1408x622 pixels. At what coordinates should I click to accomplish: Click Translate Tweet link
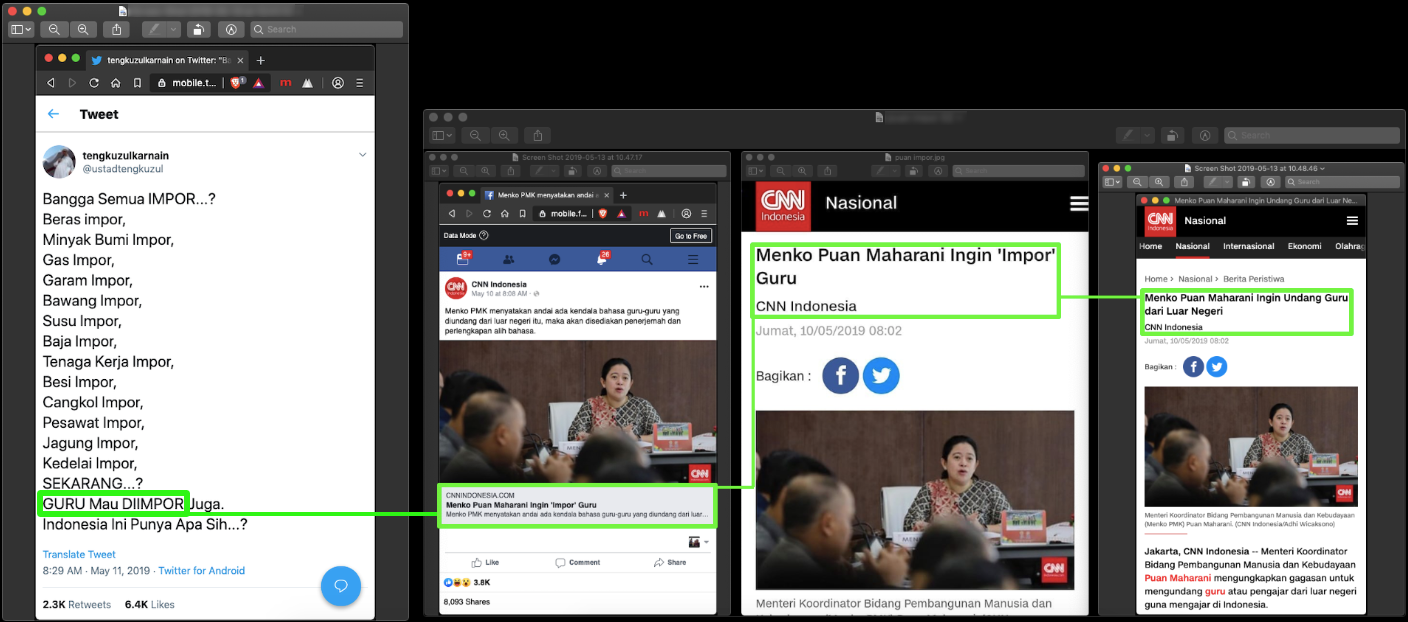(x=79, y=554)
